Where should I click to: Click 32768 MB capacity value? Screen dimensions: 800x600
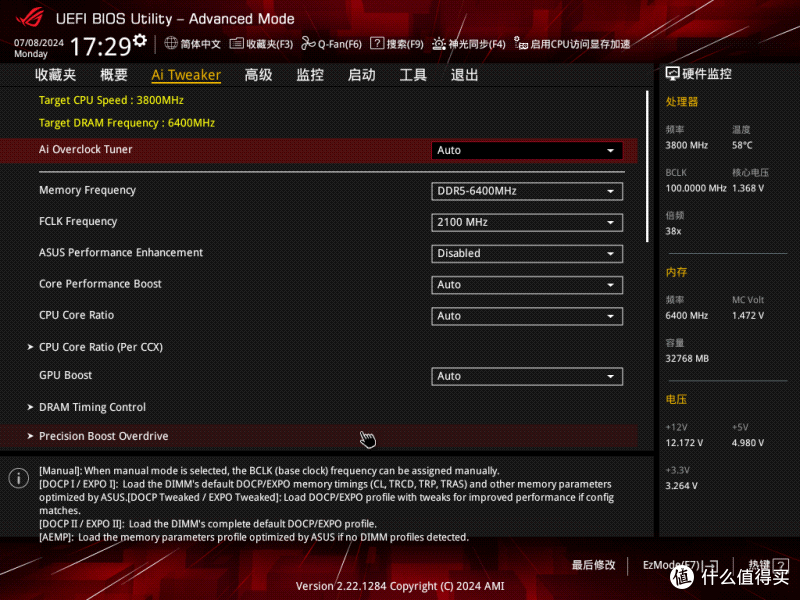coord(687,359)
